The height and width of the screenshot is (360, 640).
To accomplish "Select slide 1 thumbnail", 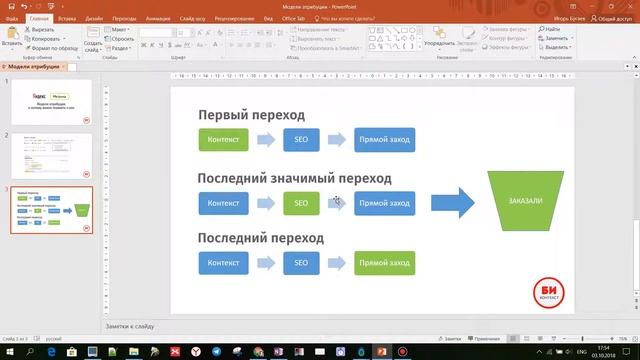I will pos(51,102).
